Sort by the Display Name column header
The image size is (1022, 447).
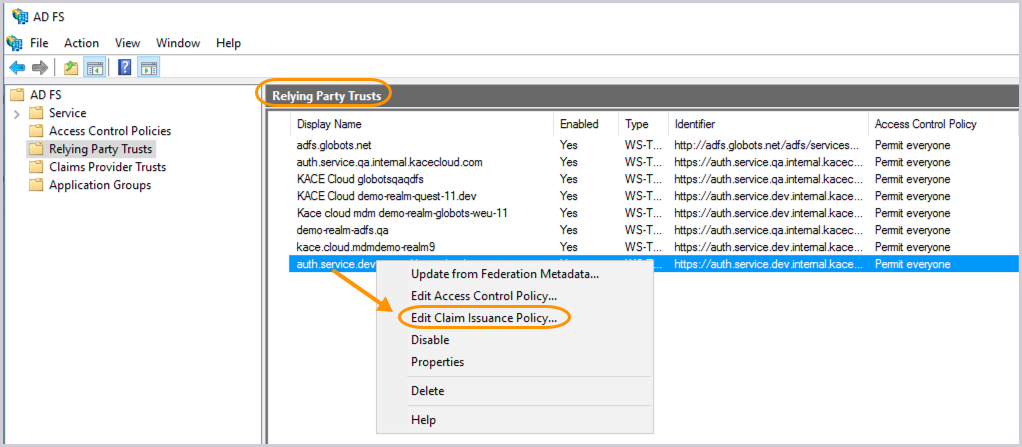pyautogui.click(x=329, y=124)
